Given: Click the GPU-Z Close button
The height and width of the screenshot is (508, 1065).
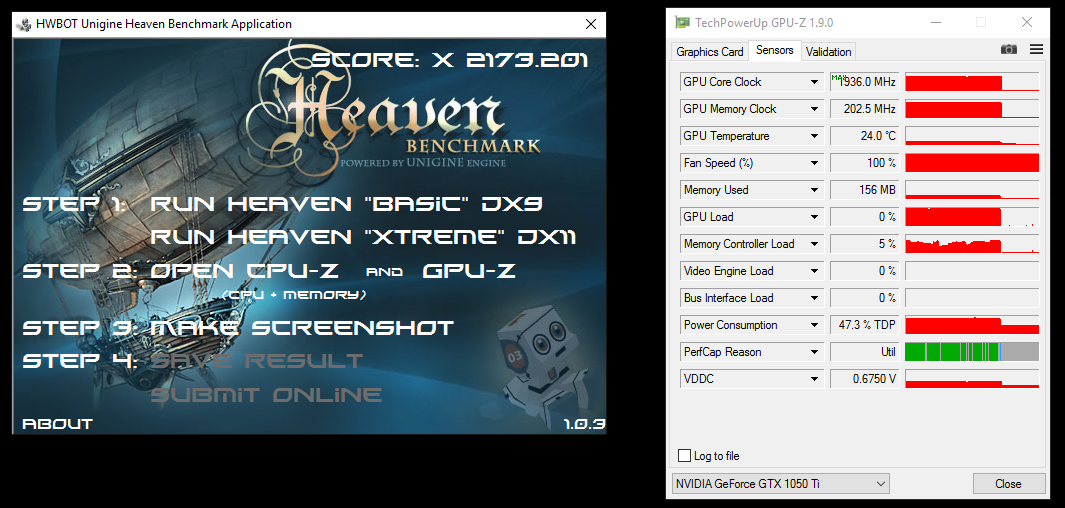Looking at the screenshot, I should (x=1008, y=484).
